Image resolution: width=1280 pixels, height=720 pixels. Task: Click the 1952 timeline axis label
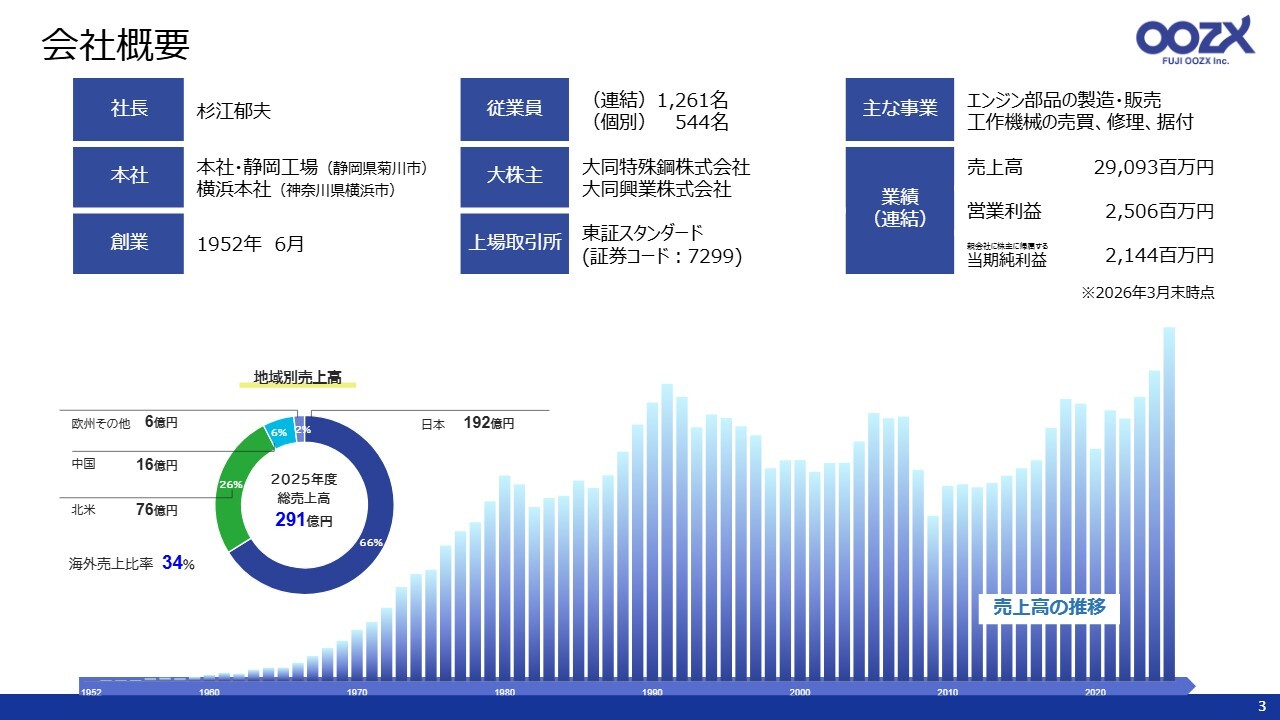tap(91, 692)
